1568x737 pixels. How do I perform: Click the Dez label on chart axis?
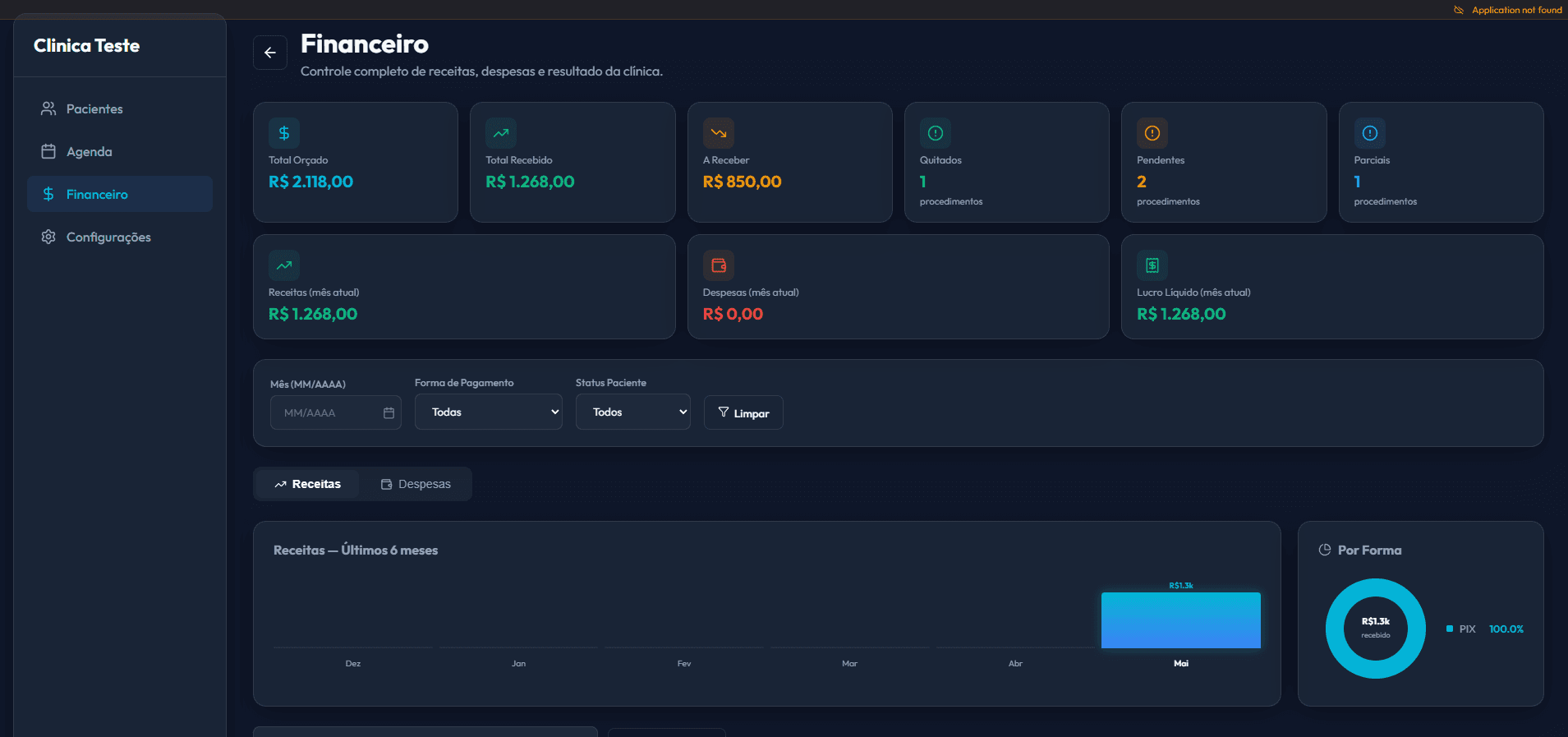(353, 663)
